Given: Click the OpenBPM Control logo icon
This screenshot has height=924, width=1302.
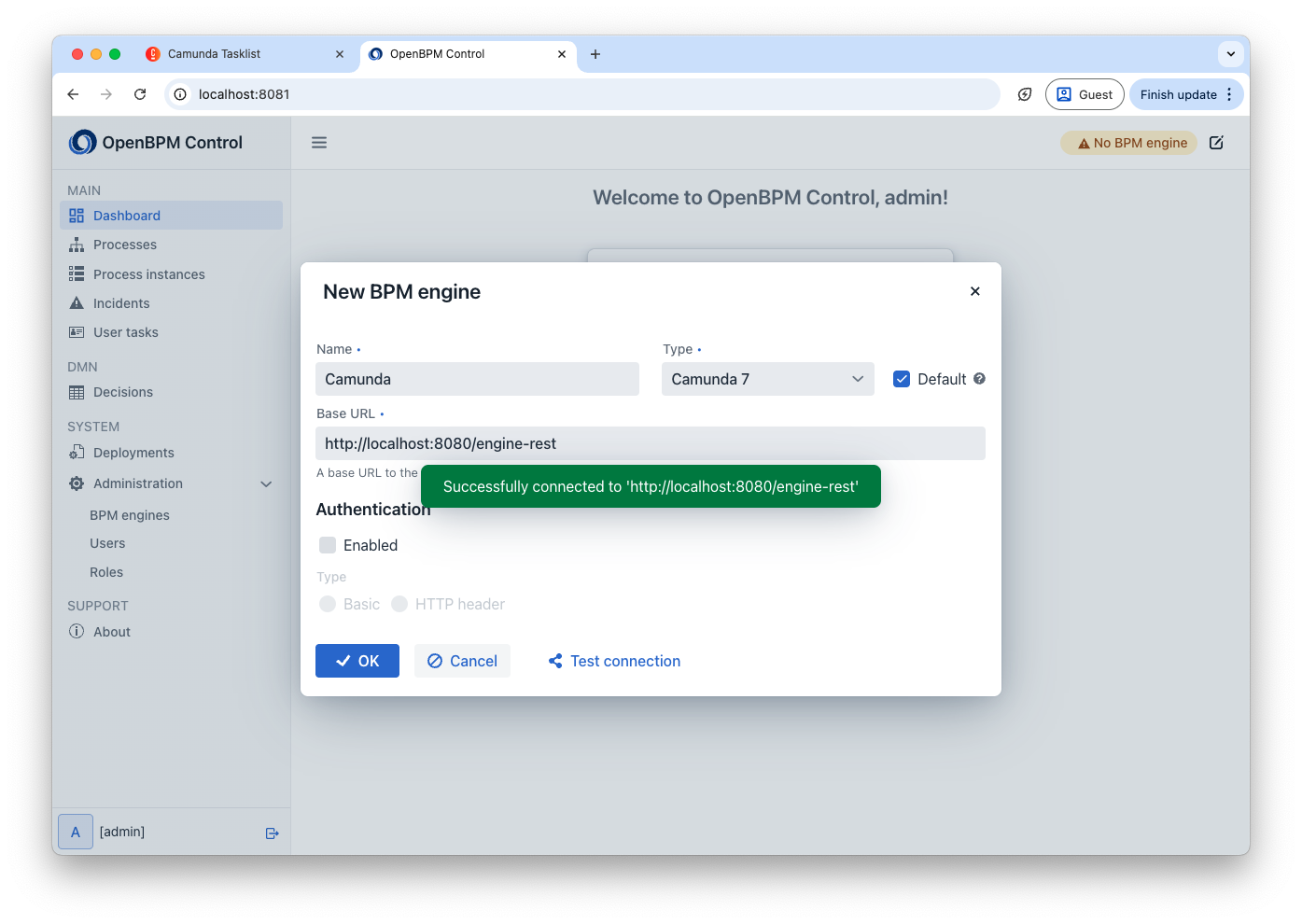Looking at the screenshot, I should tap(82, 143).
